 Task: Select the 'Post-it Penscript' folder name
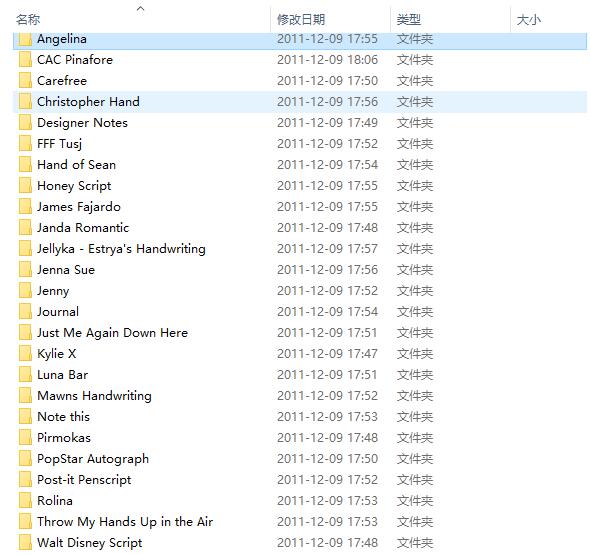pos(84,480)
